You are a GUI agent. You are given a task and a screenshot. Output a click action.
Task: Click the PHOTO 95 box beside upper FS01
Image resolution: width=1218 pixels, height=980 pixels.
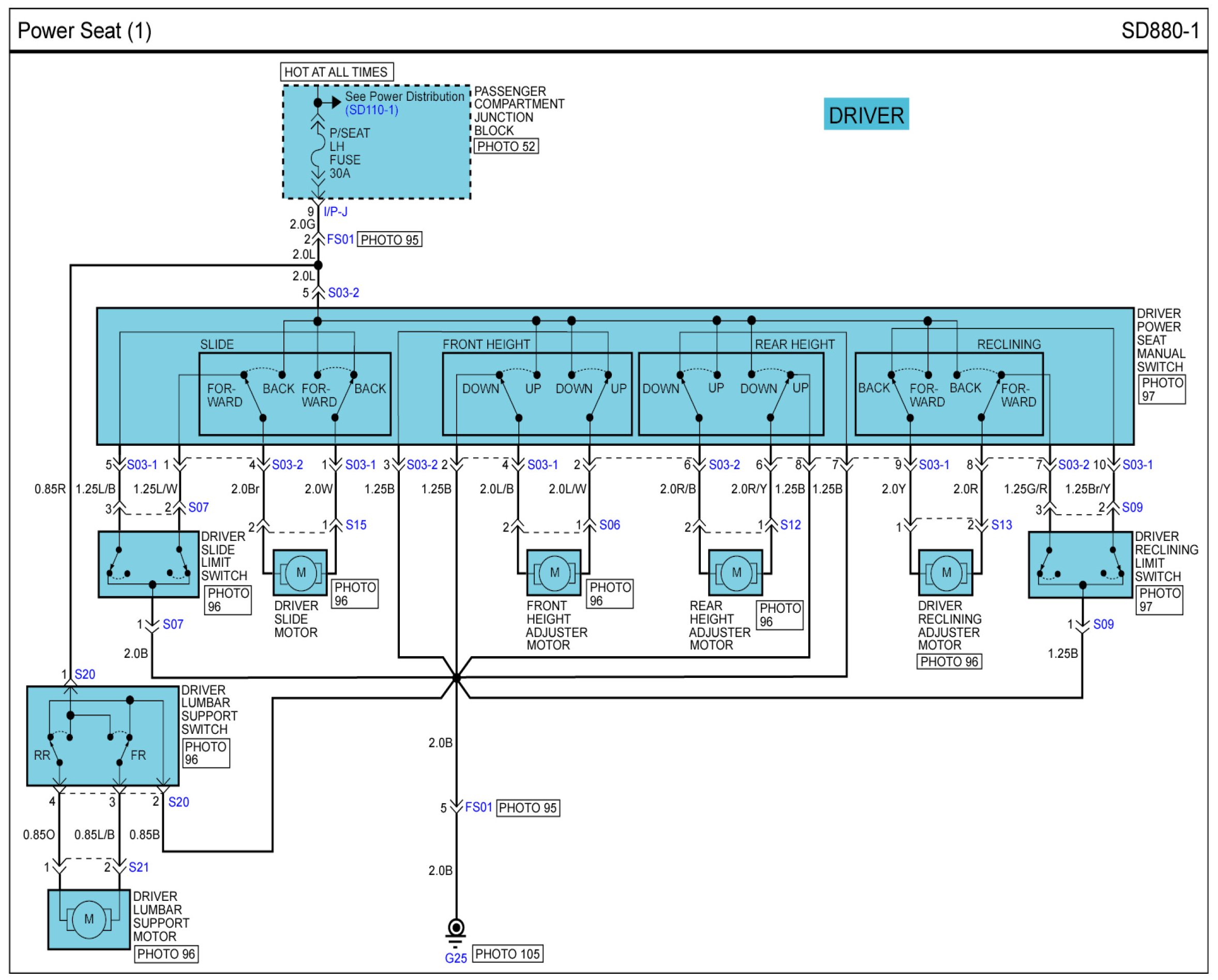[x=389, y=239]
